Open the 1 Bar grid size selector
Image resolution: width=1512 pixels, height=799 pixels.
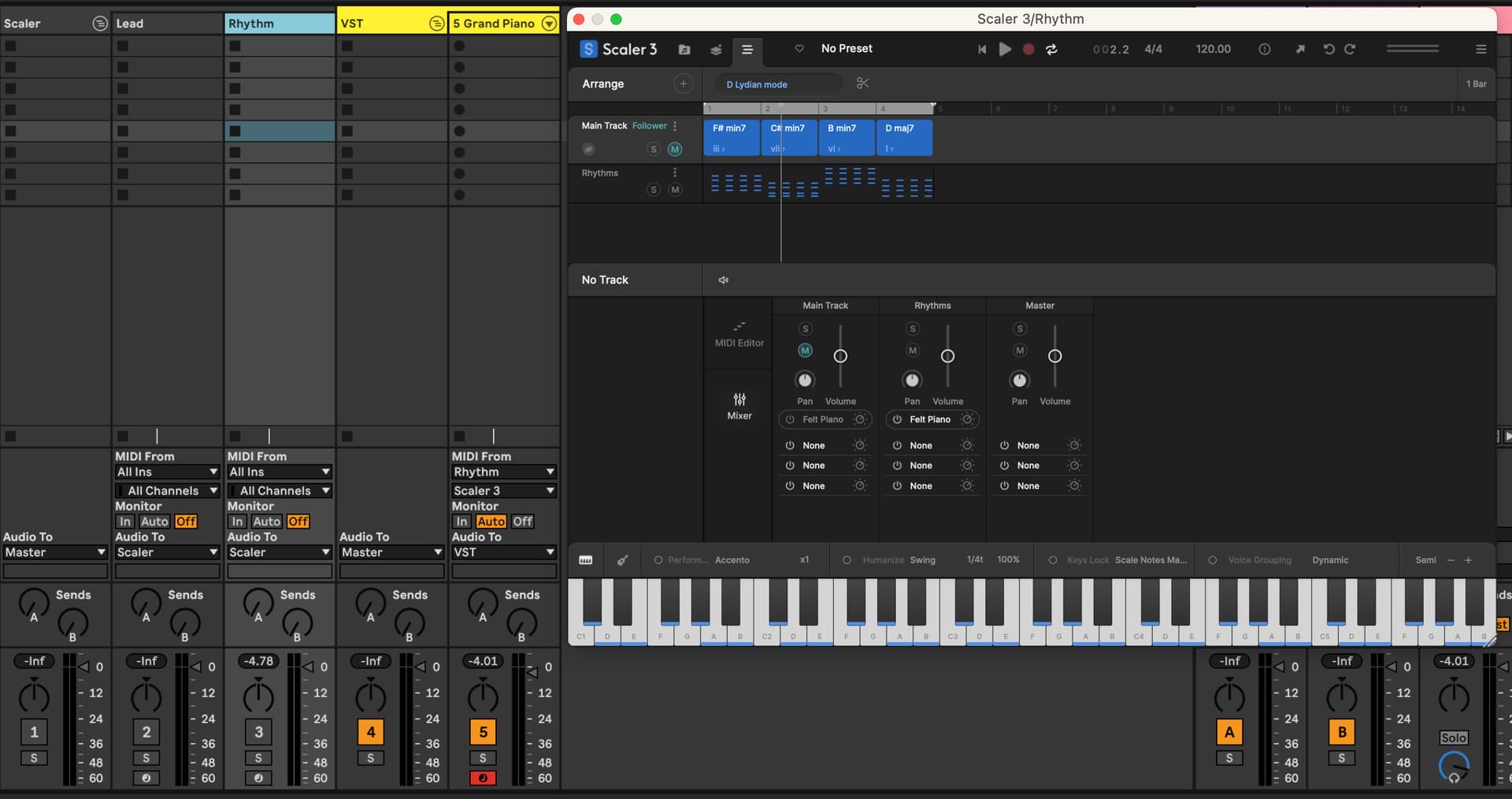1476,84
